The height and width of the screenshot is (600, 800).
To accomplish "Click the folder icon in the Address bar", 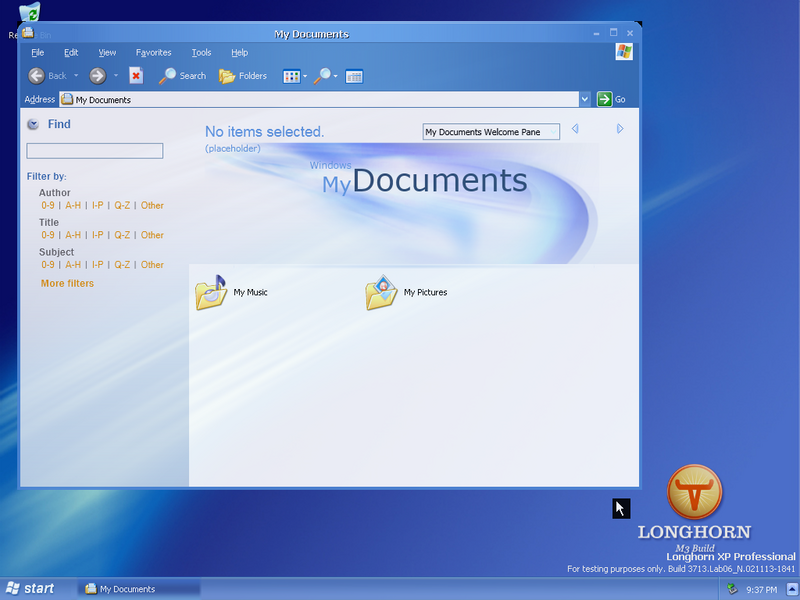I will pos(67,99).
